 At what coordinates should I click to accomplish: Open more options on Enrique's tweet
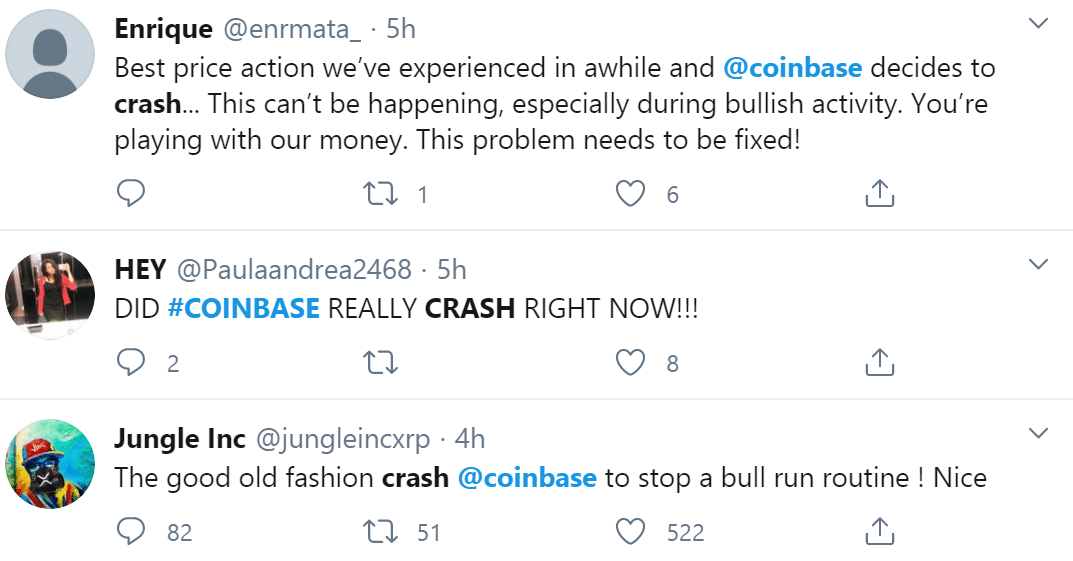pos(1039,25)
